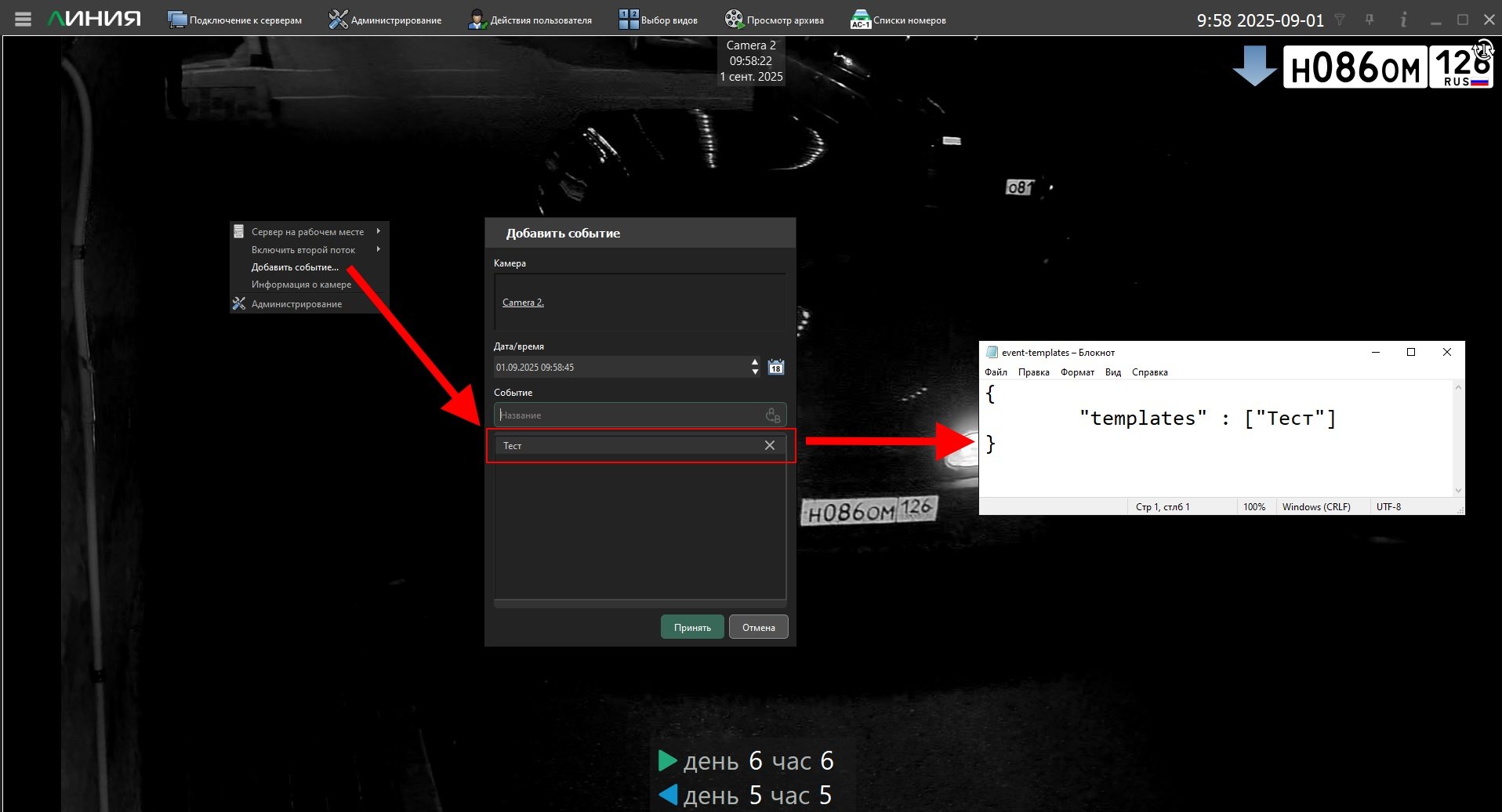Viewport: 1502px width, 812px height.
Task: Open the Camera 2 link in the dialog
Action: pos(523,303)
